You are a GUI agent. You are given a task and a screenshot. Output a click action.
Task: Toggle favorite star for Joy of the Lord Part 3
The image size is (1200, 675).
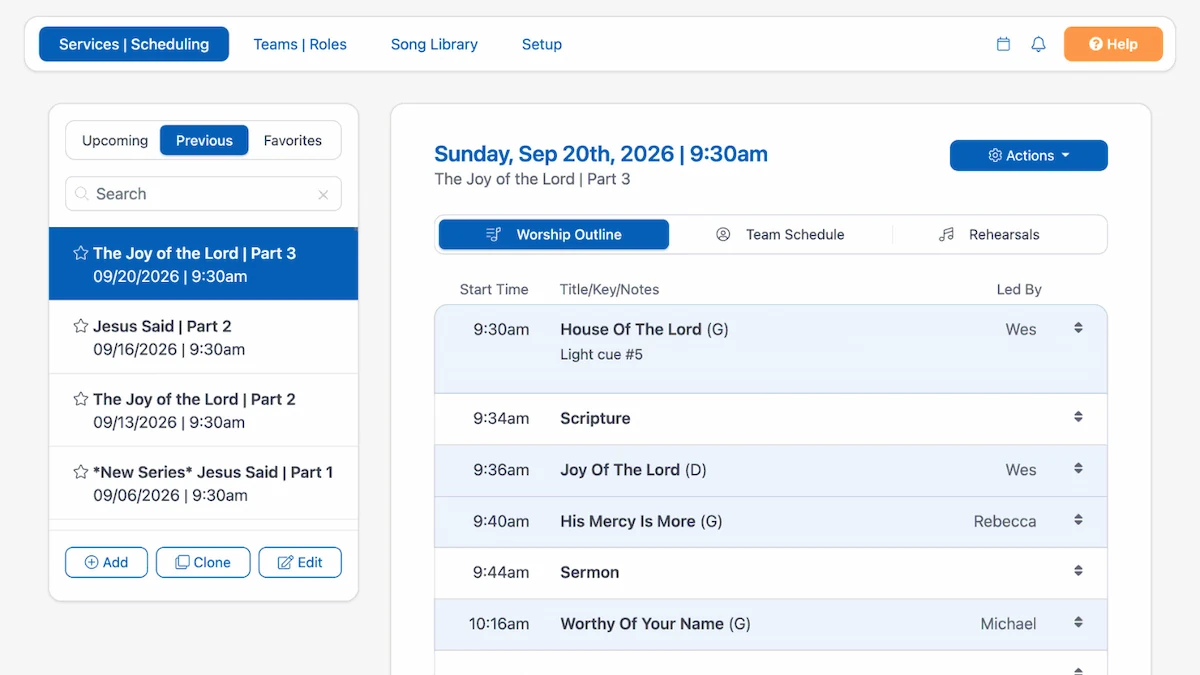click(x=81, y=253)
